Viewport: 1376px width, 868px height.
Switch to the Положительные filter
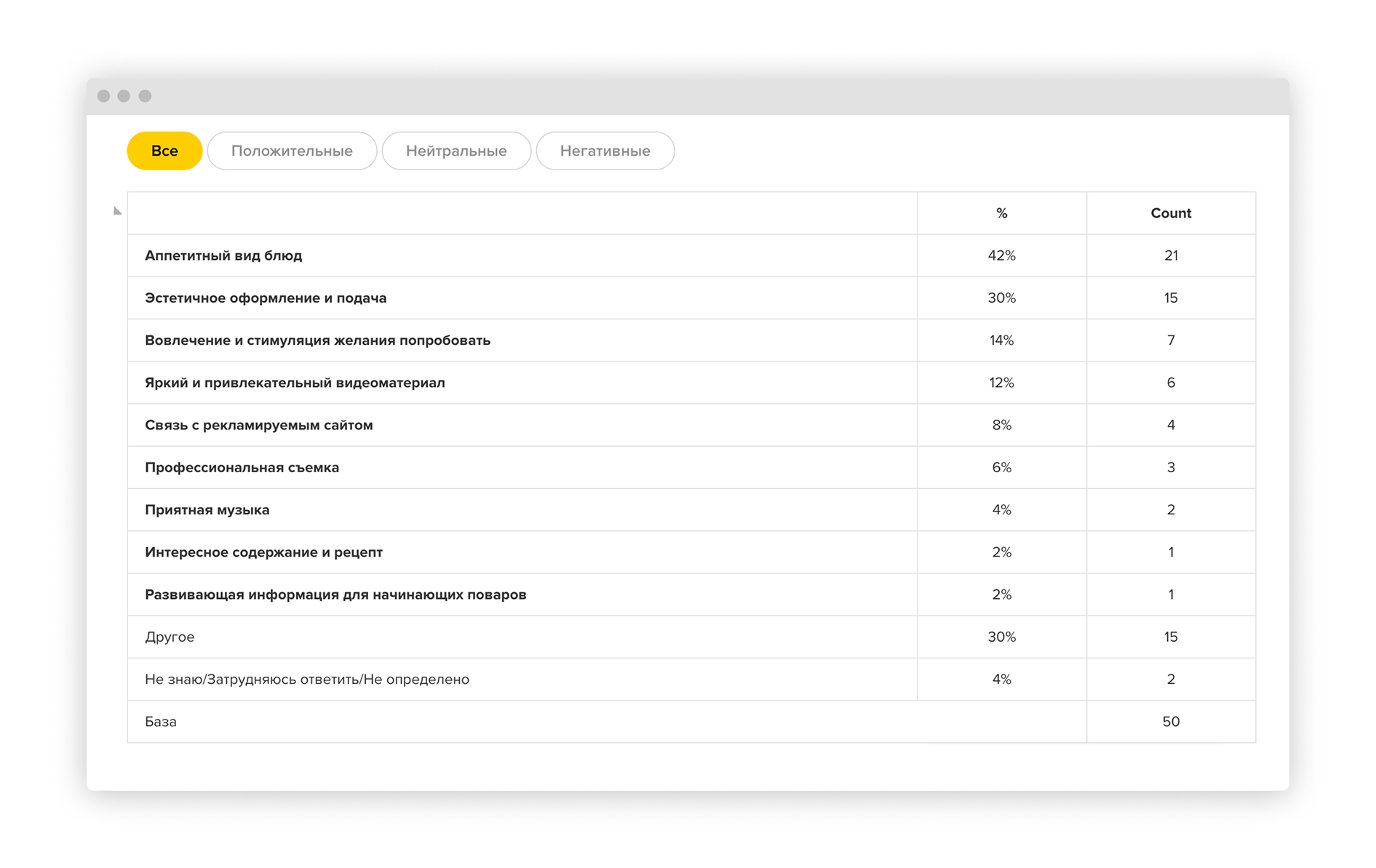(292, 151)
